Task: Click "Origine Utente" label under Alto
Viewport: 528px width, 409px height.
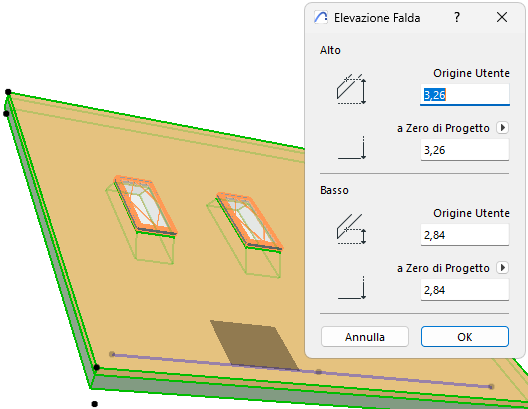Action: point(471,73)
